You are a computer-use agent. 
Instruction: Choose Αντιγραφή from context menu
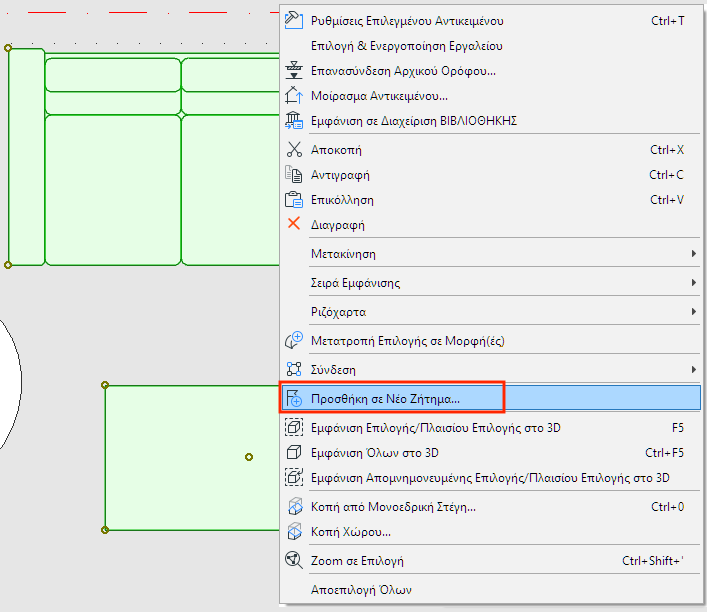[490, 175]
